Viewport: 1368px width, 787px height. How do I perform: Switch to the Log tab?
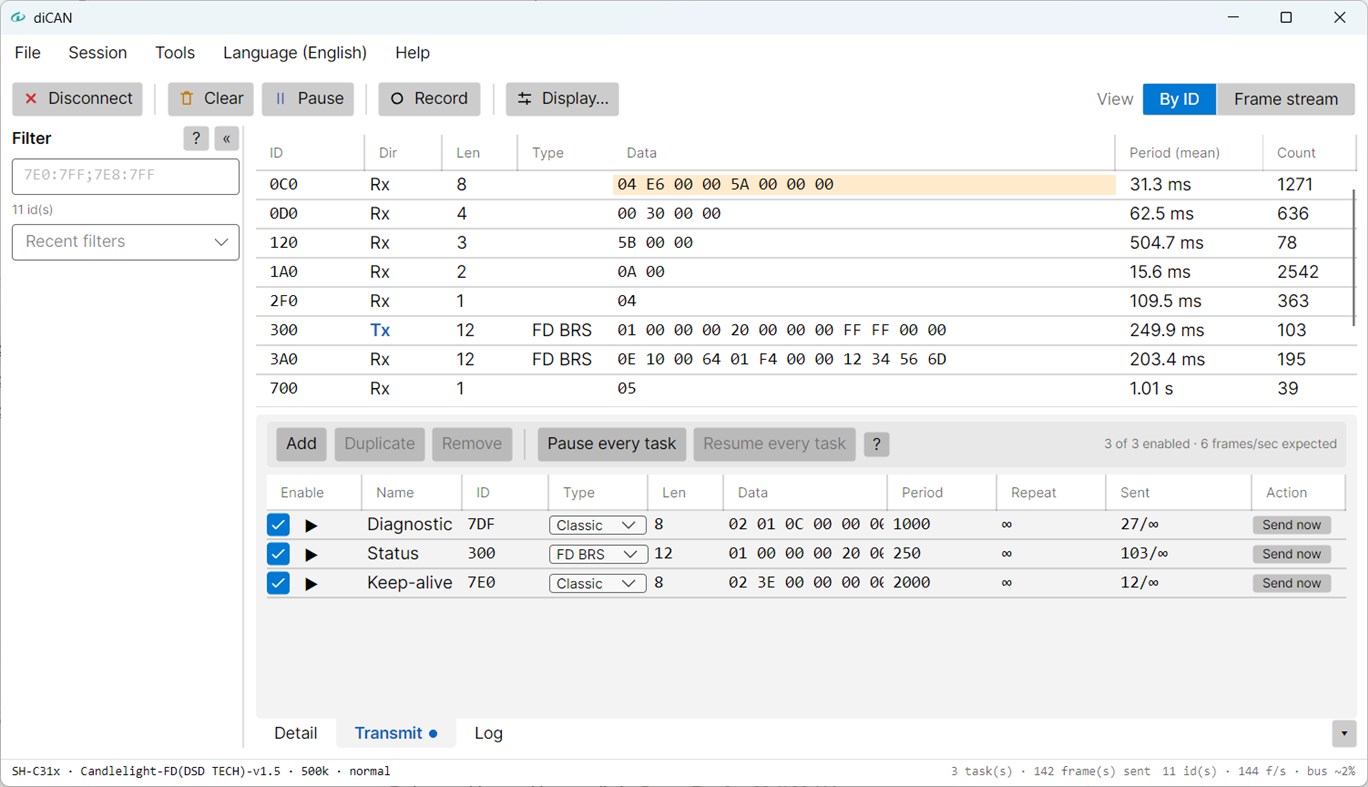pyautogui.click(x=488, y=733)
